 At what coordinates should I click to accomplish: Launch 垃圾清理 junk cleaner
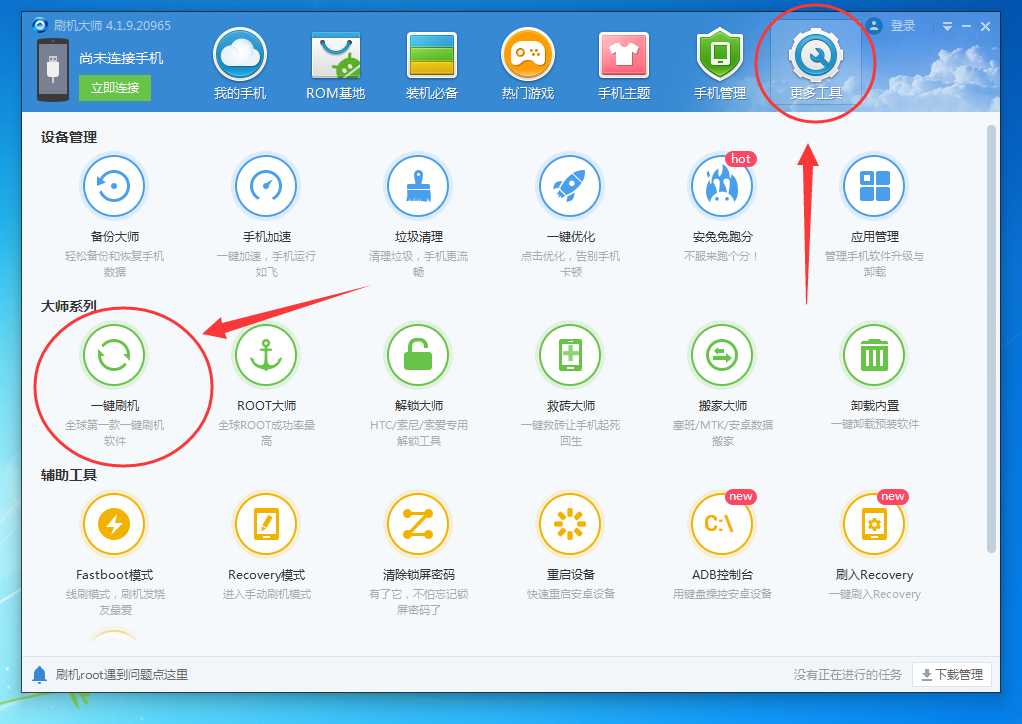pos(418,186)
